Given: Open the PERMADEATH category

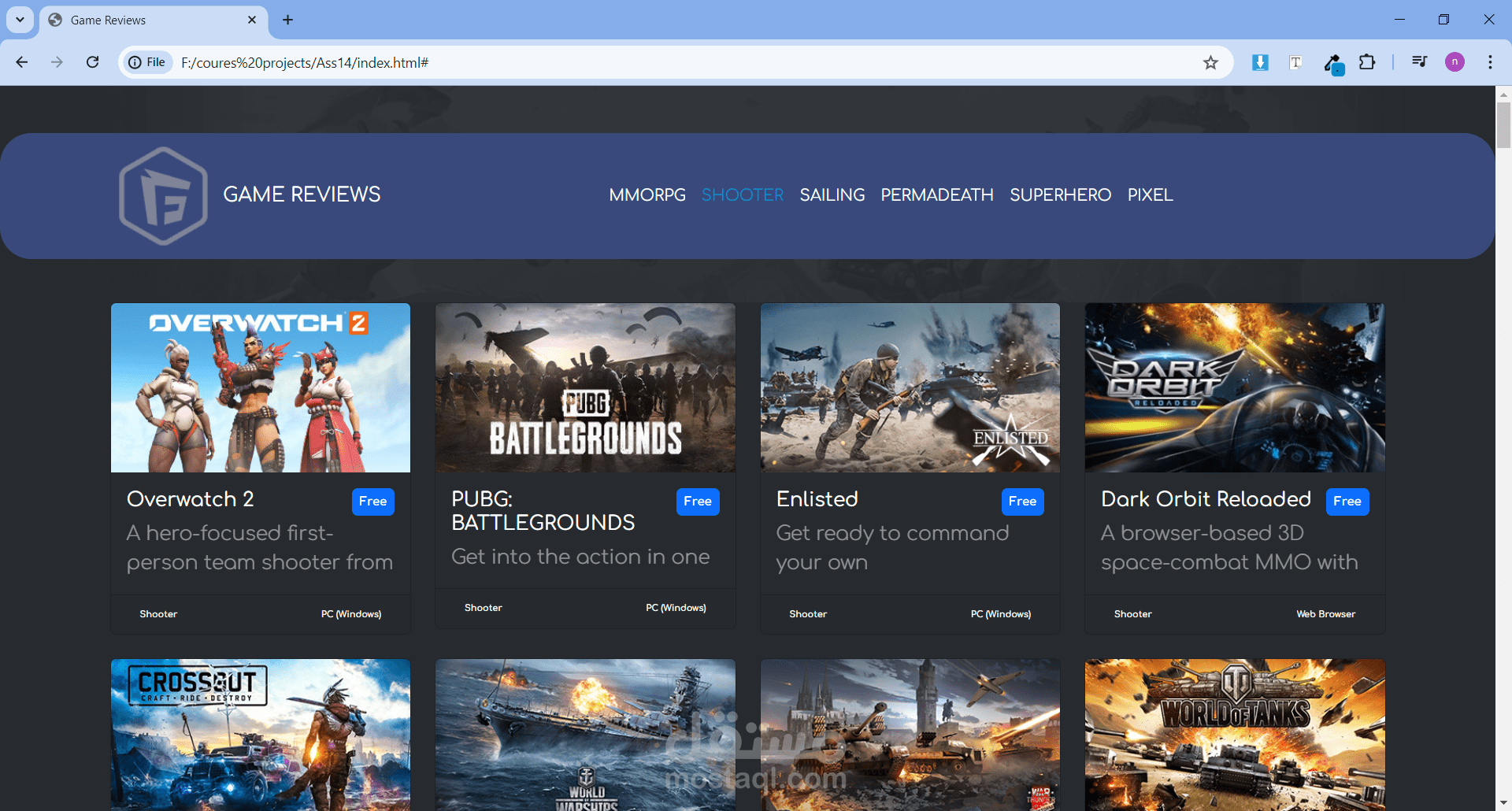Looking at the screenshot, I should (x=937, y=194).
